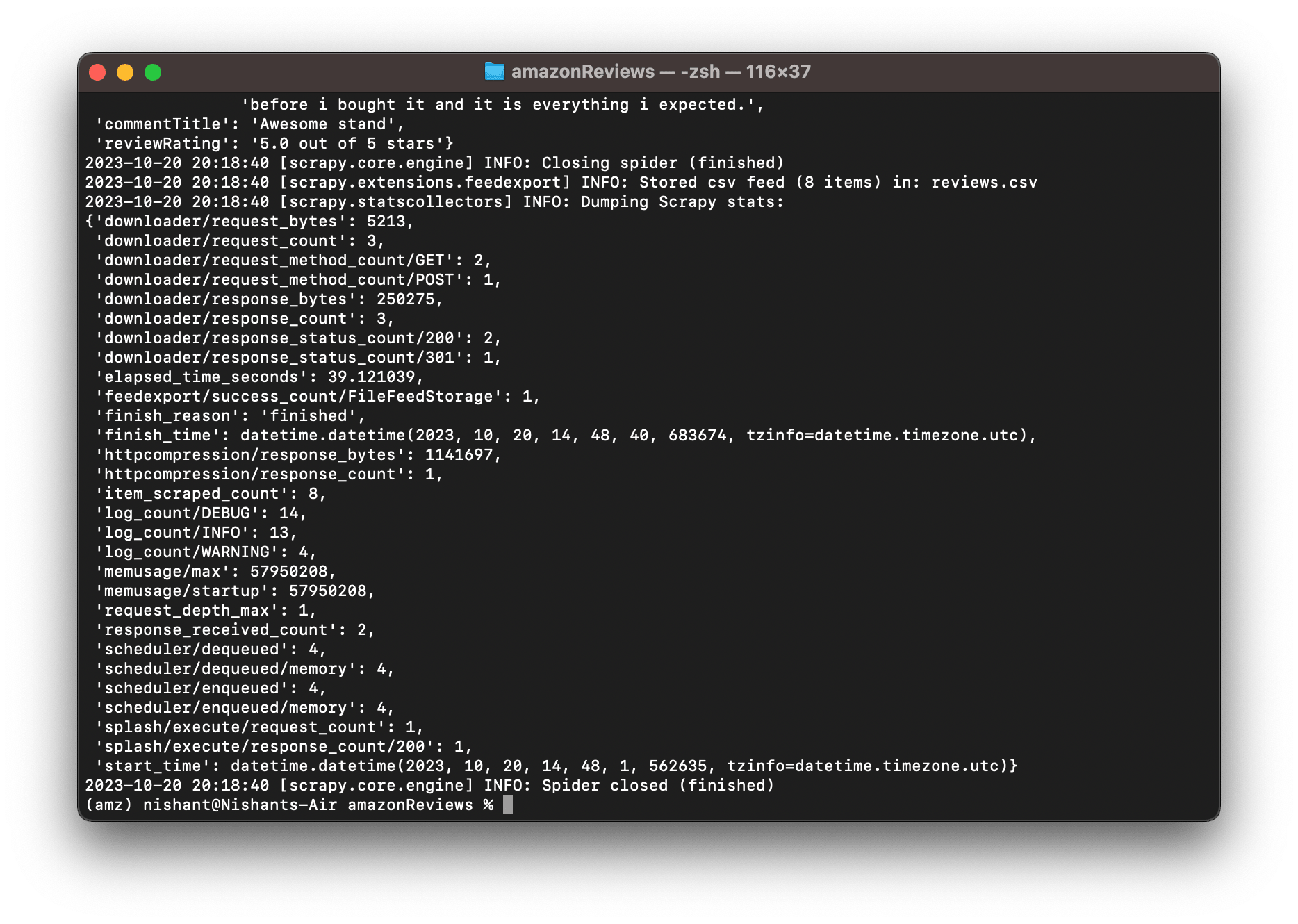Click the 'request_depth_max': 1 line

pyautogui.click(x=206, y=611)
